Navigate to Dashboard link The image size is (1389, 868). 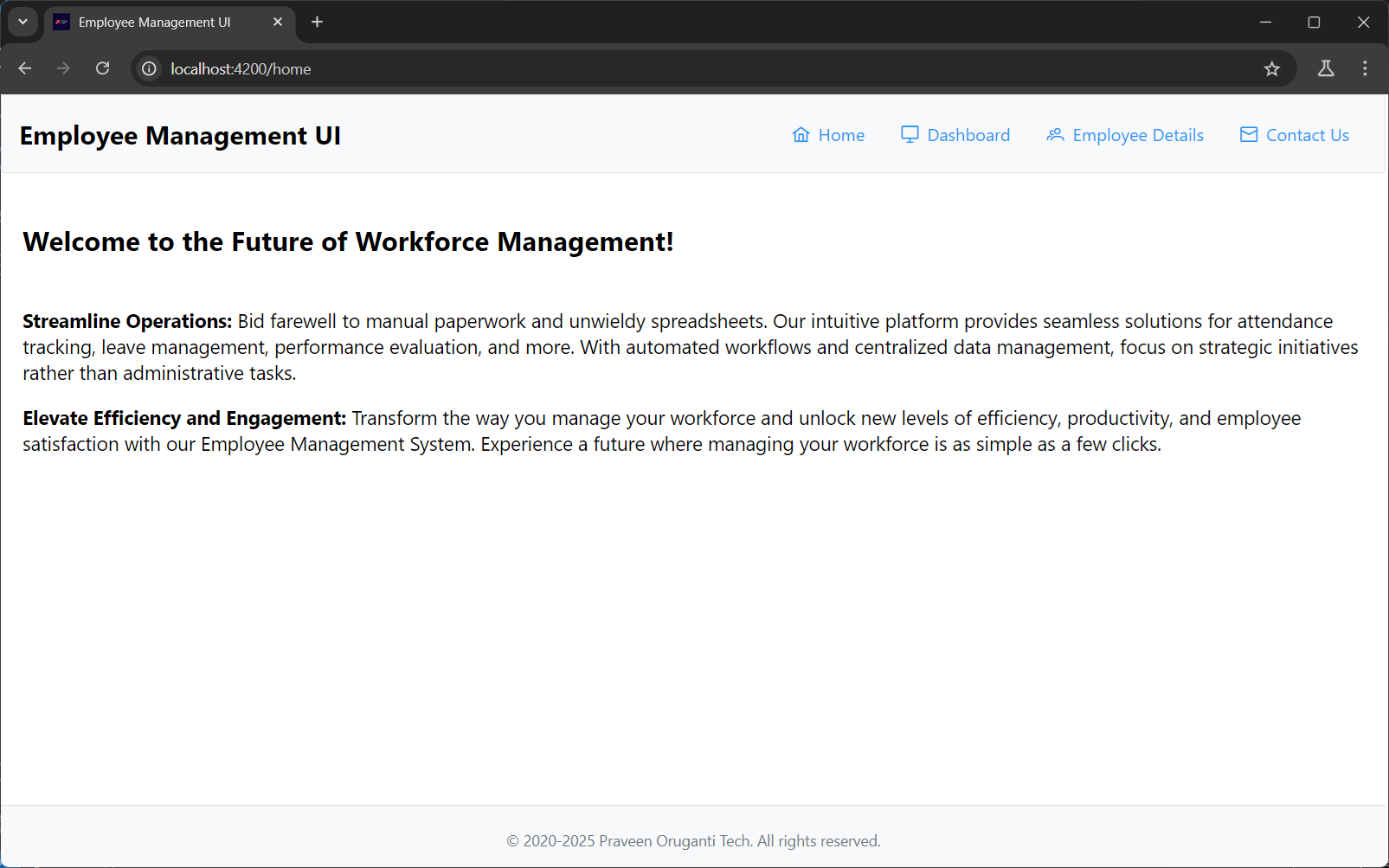click(955, 135)
